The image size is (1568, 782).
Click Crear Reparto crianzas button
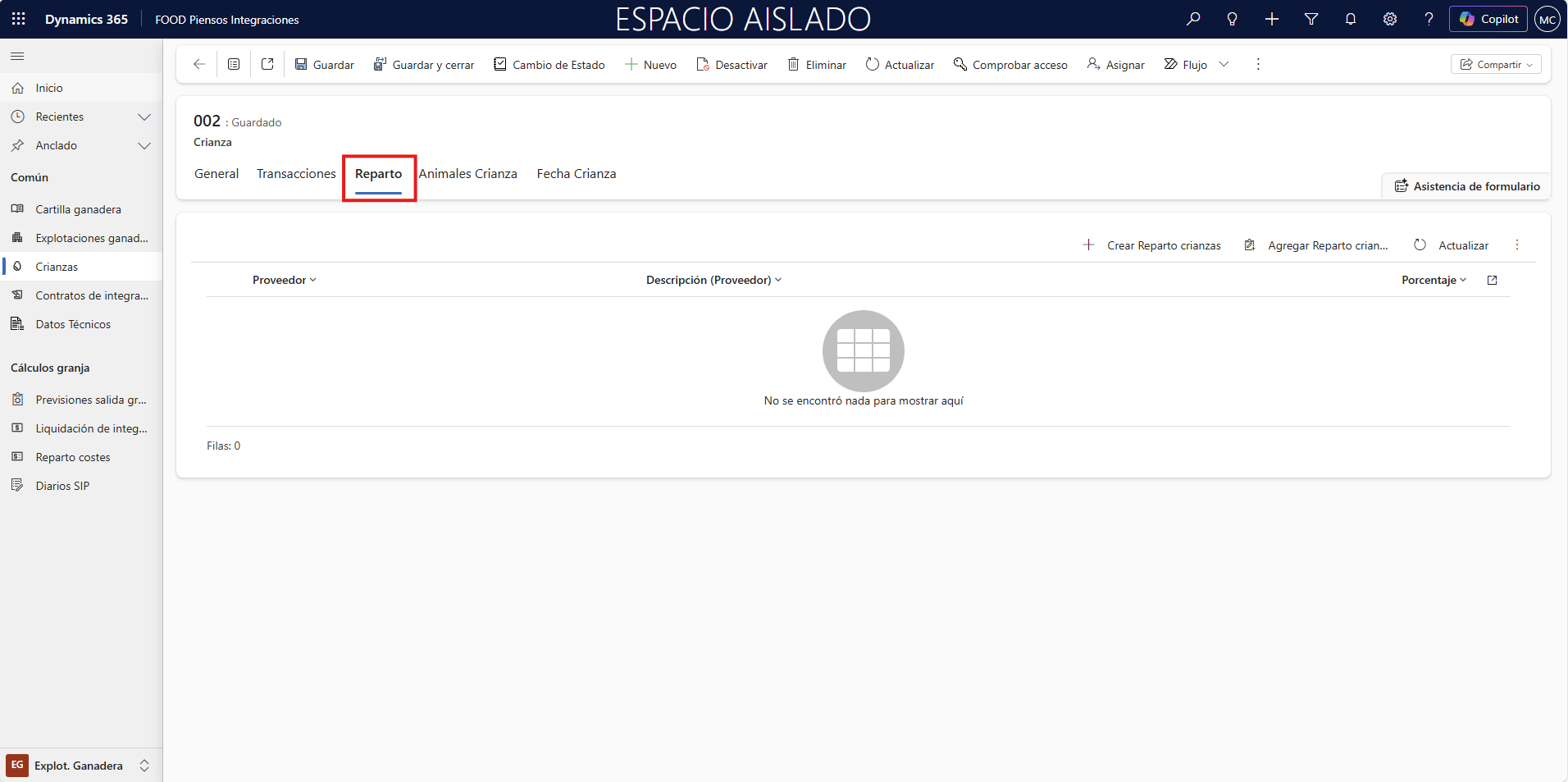tap(1152, 245)
